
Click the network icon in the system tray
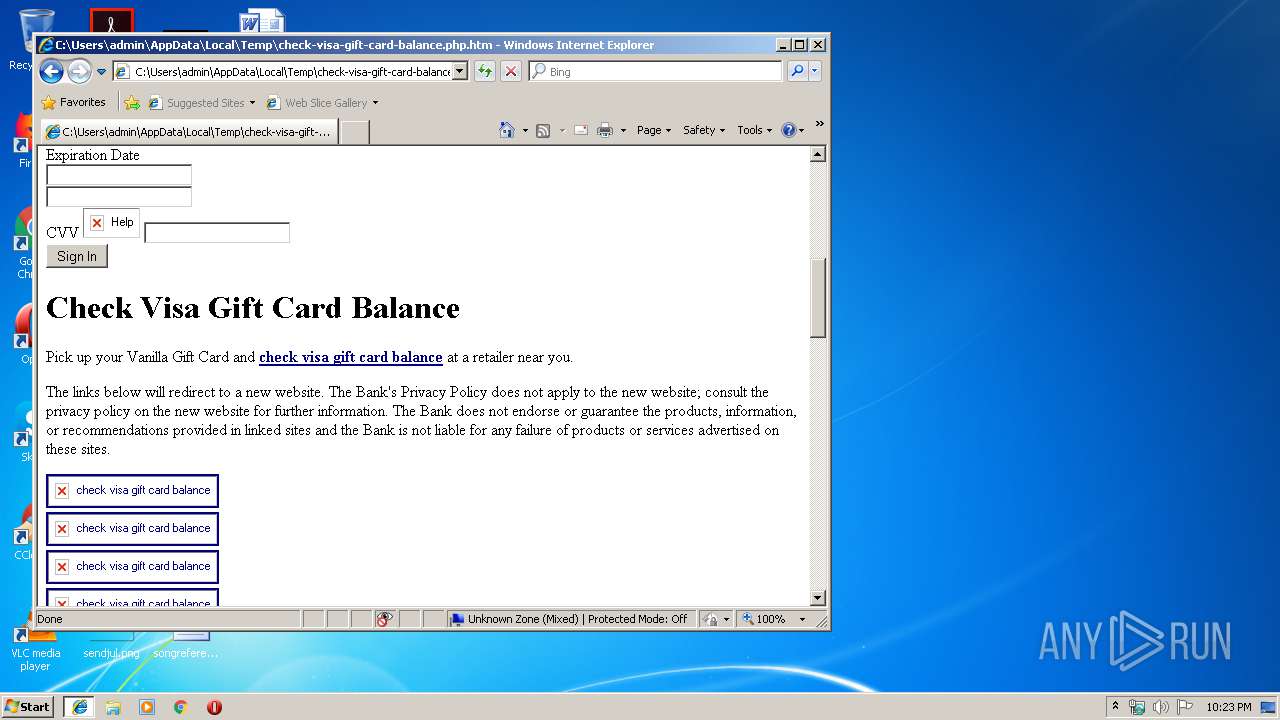click(1137, 707)
